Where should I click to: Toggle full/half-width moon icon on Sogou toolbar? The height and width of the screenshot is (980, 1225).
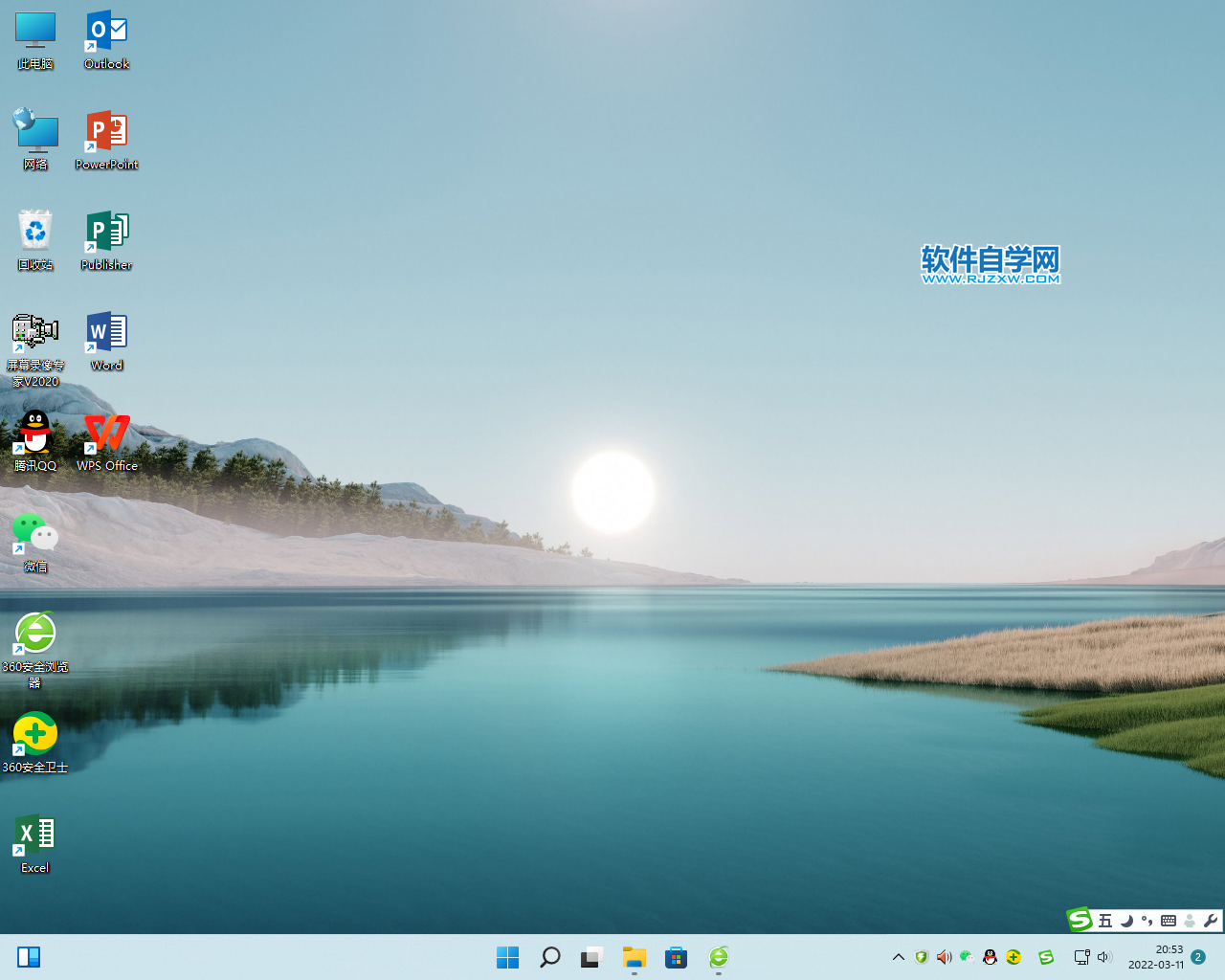(1125, 920)
